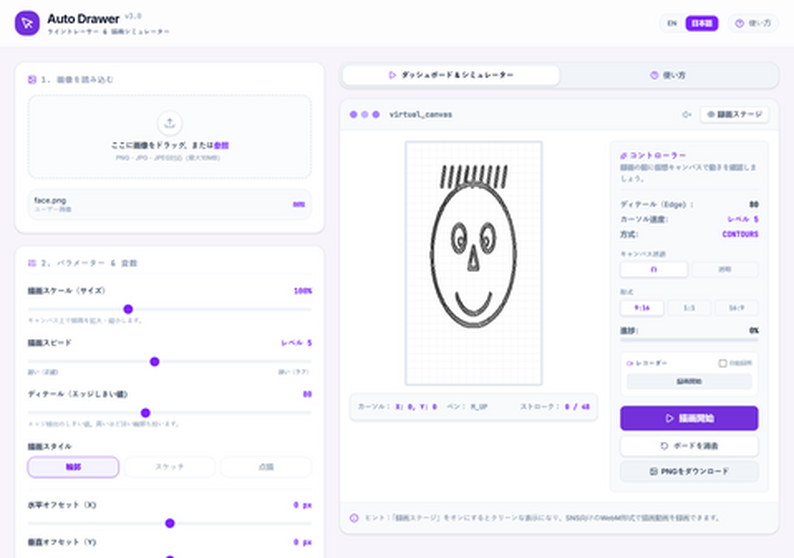
Task: Click the レベル 5 speed value on left panel
Action: tap(296, 343)
